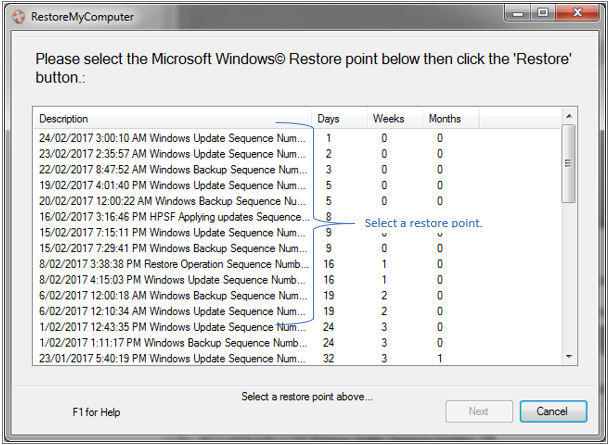609x445 pixels.
Task: Click the RestoreMyComputer title bar icon
Action: (18, 17)
